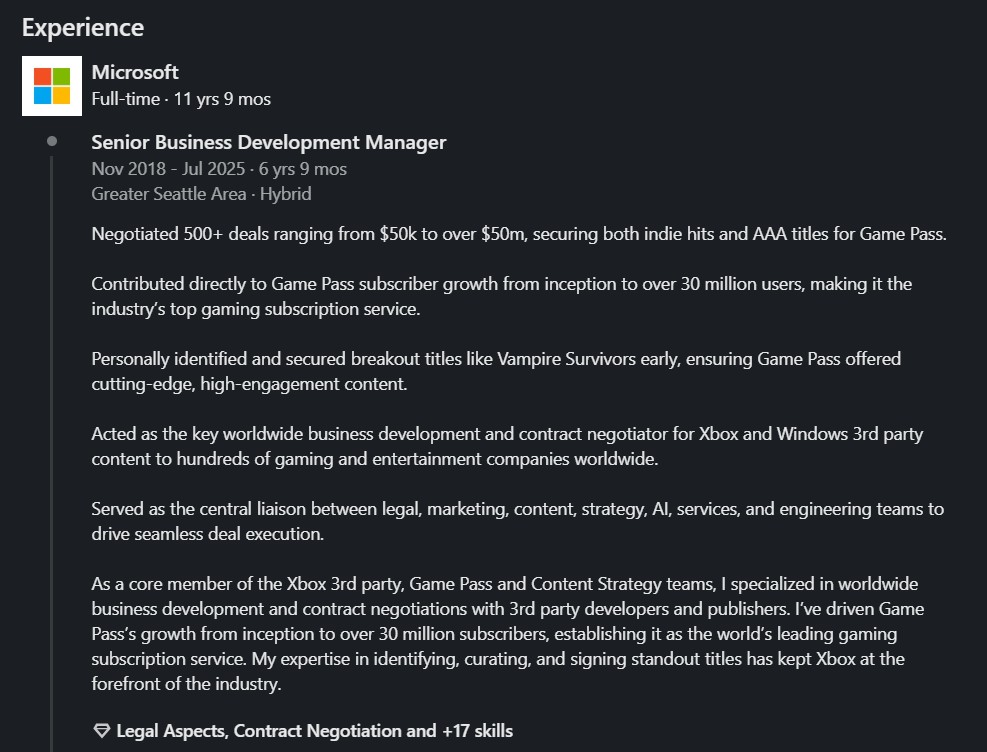987x752 pixels.
Task: Open the Microsoft company name link
Action: point(135,72)
